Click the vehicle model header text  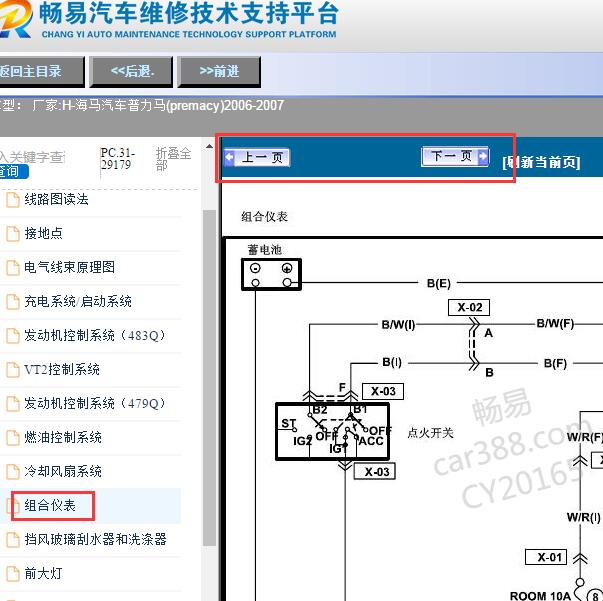[142, 105]
